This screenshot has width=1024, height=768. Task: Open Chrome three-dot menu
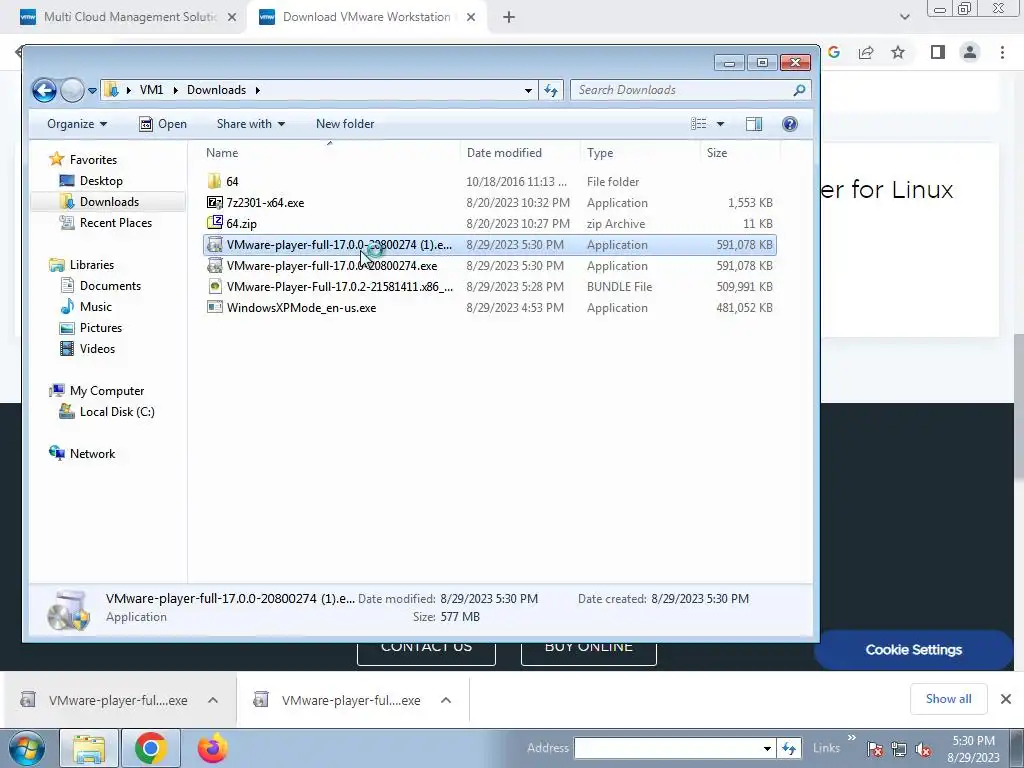point(1002,52)
